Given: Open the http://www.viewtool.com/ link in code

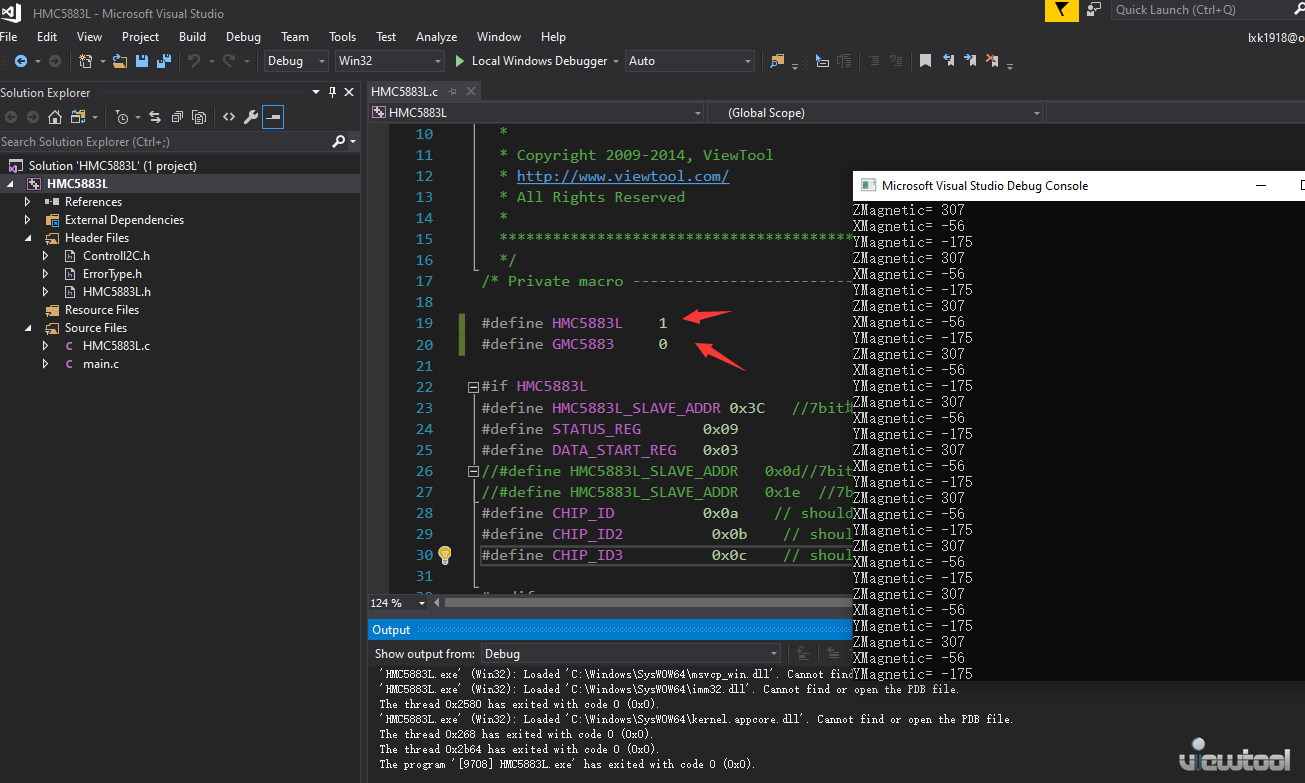Looking at the screenshot, I should 623,176.
